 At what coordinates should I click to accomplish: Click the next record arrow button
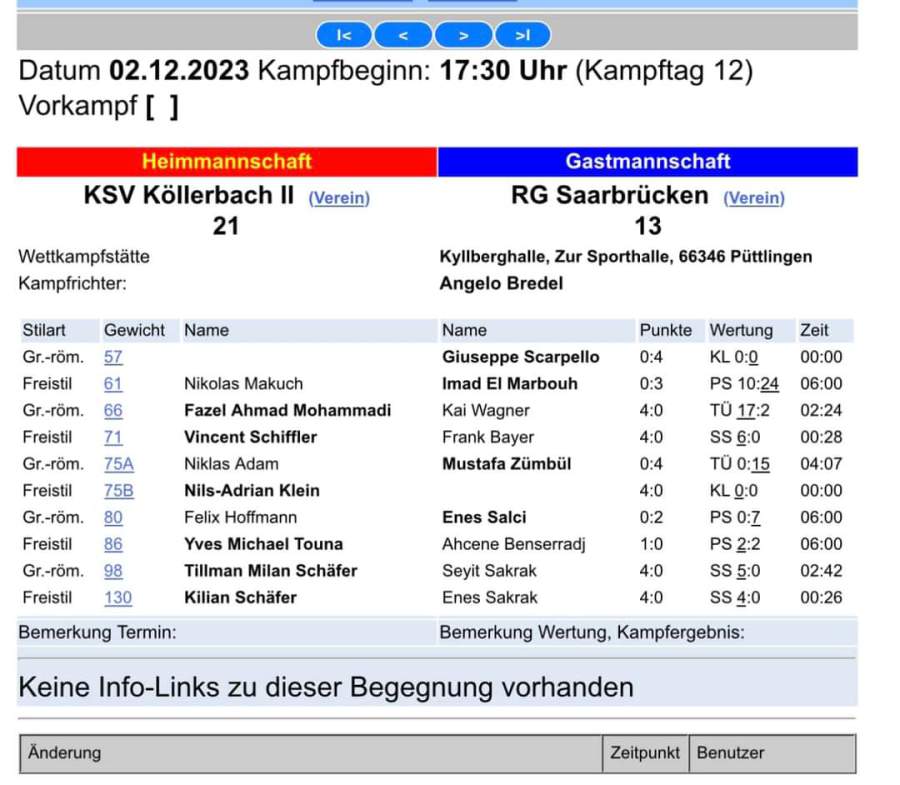tap(463, 36)
